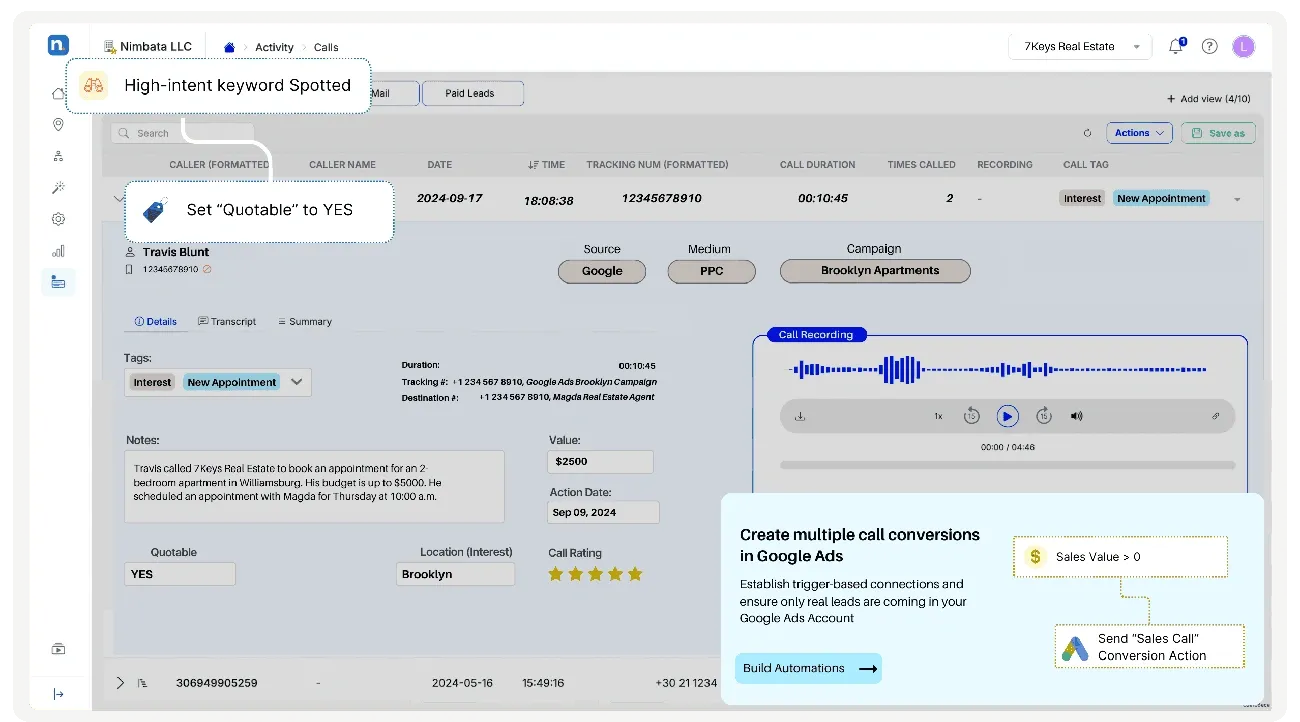
Task: Mute the recording with the speaker icon
Action: (1076, 416)
